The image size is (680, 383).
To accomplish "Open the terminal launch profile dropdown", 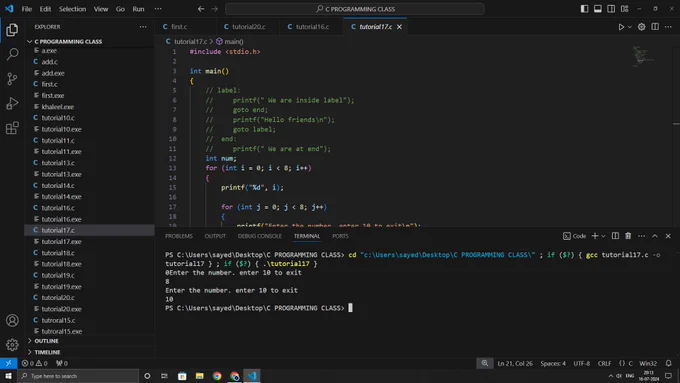I will 603,236.
